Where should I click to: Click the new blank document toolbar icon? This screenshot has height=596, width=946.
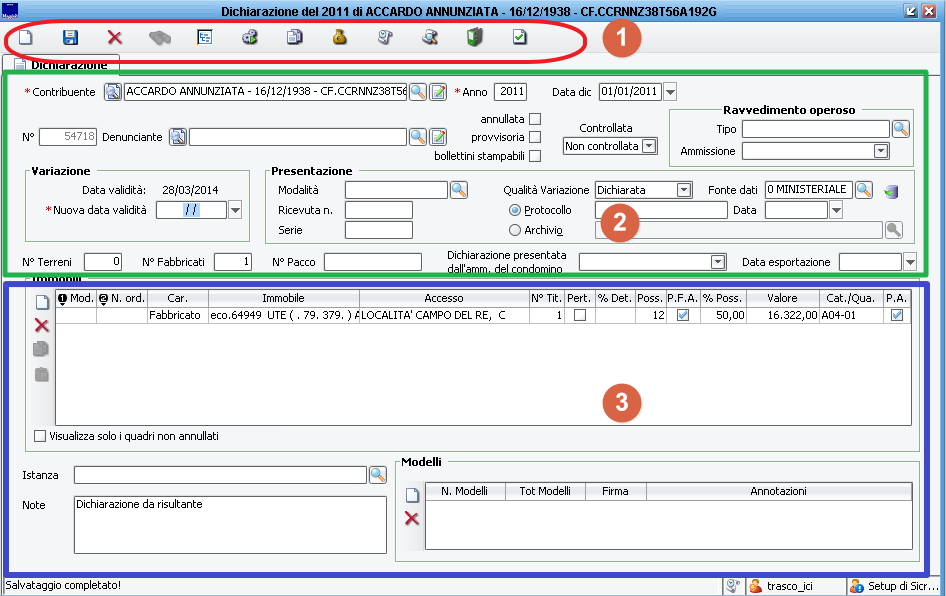[x=25, y=38]
